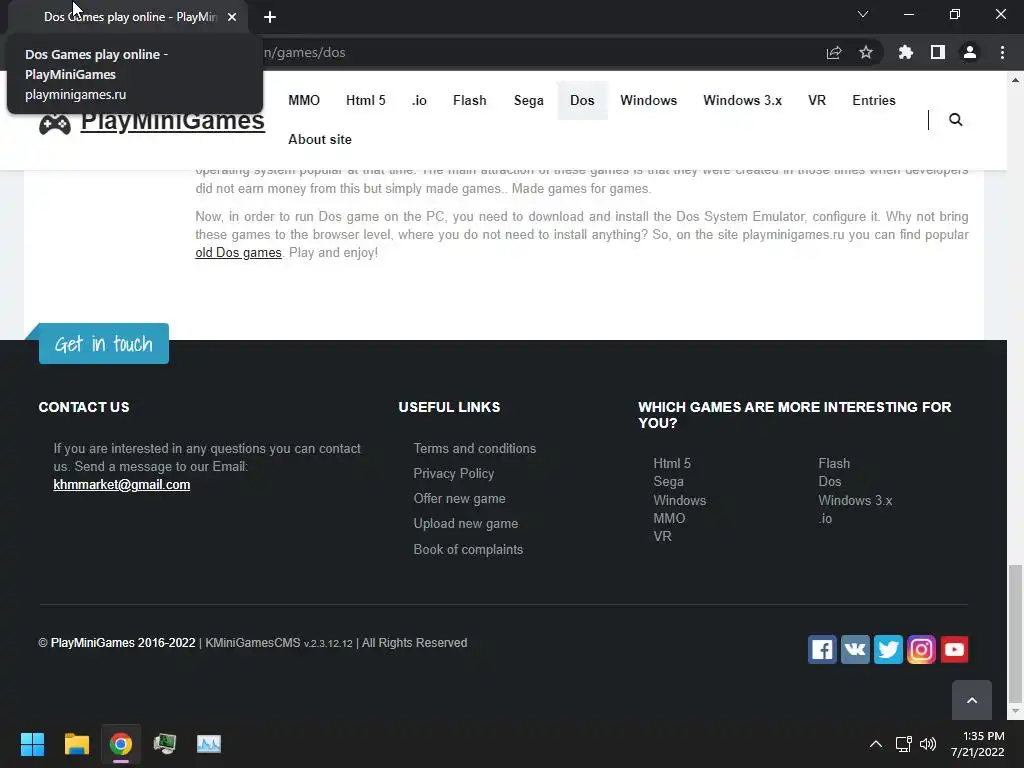
Task: Open the Flash menu item
Action: (x=470, y=101)
